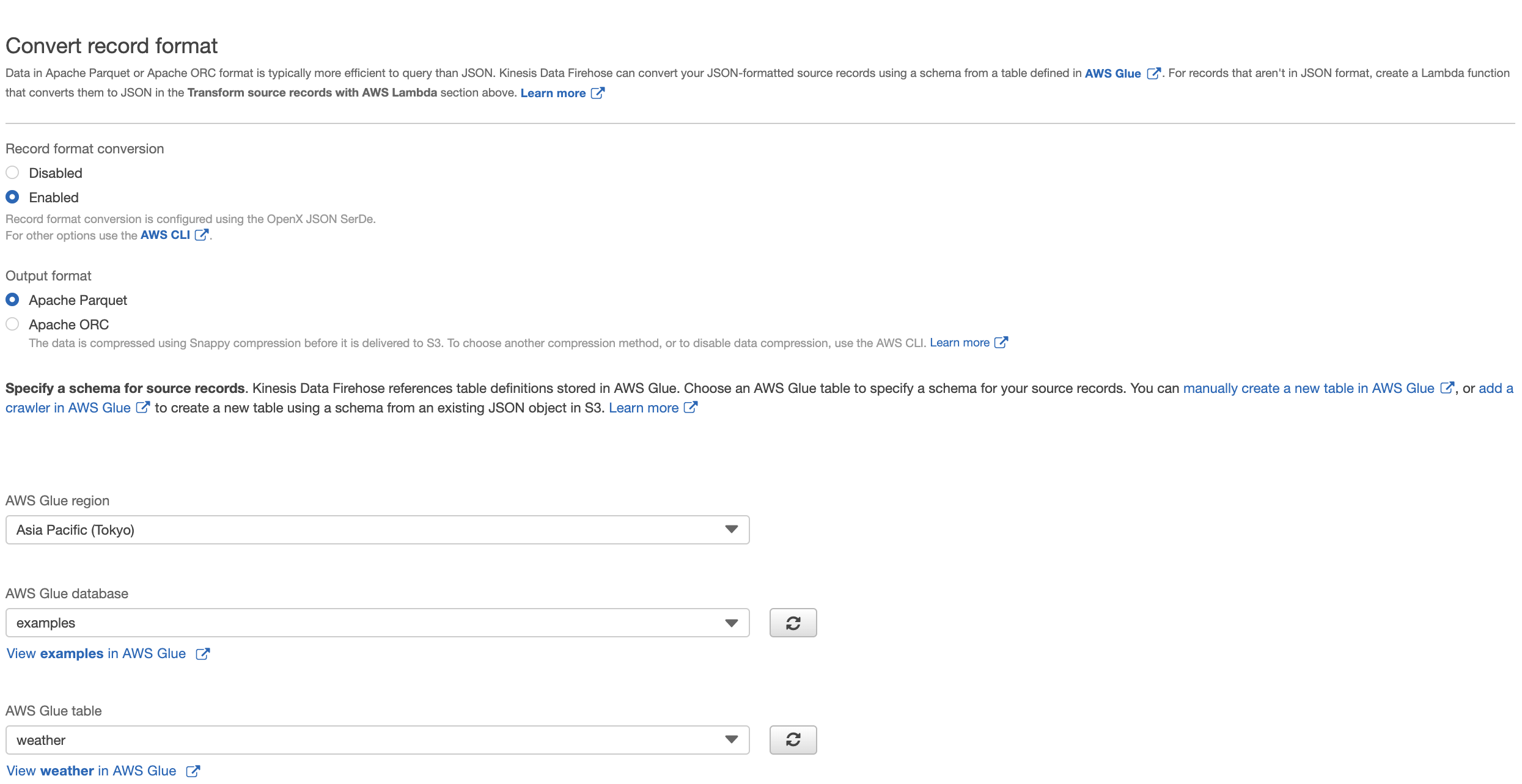Click external icon after manually create table link
Image resolution: width=1522 pixels, height=784 pixels.
point(1447,388)
